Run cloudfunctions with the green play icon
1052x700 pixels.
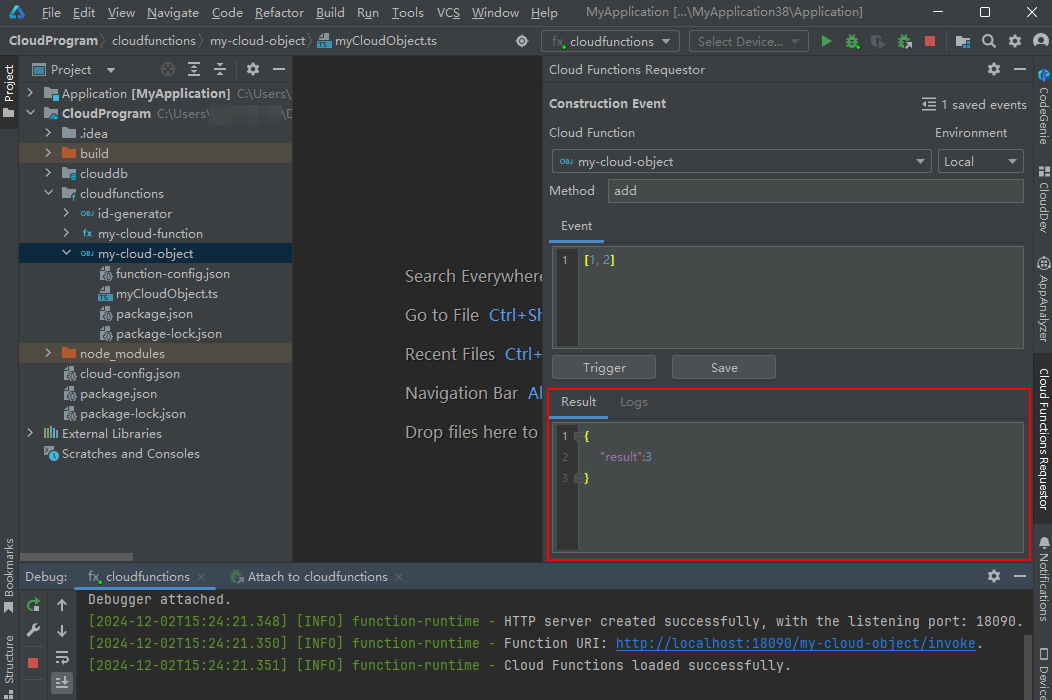(826, 41)
